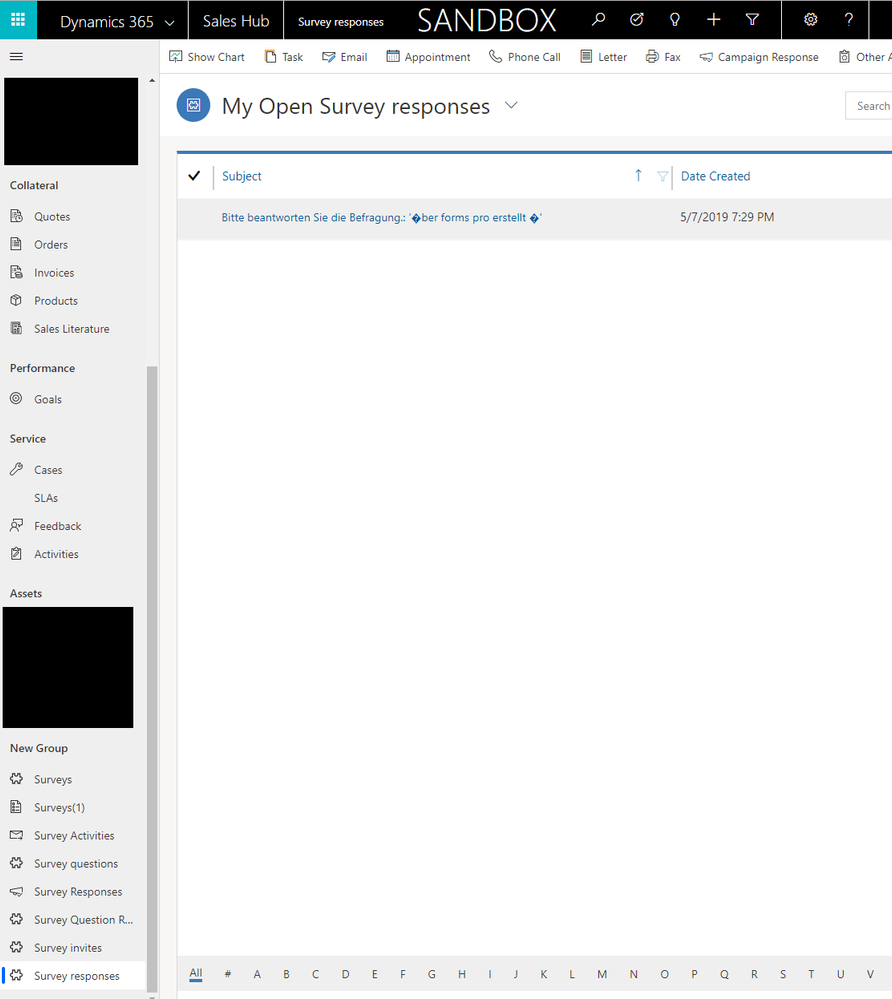The width and height of the screenshot is (892, 999).
Task: Filter records by letter A
Action: pos(257,974)
